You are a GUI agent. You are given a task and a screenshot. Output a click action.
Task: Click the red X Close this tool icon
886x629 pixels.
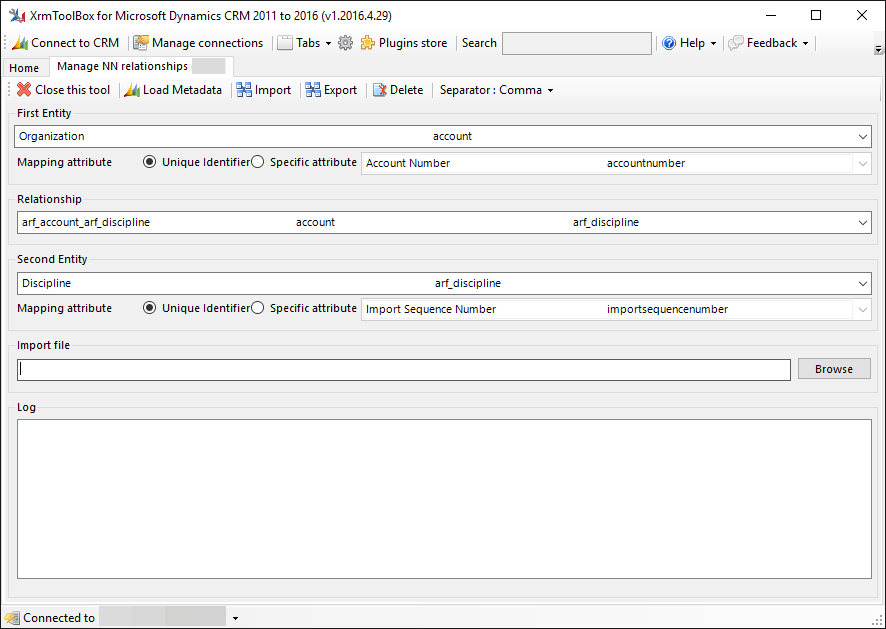24,89
